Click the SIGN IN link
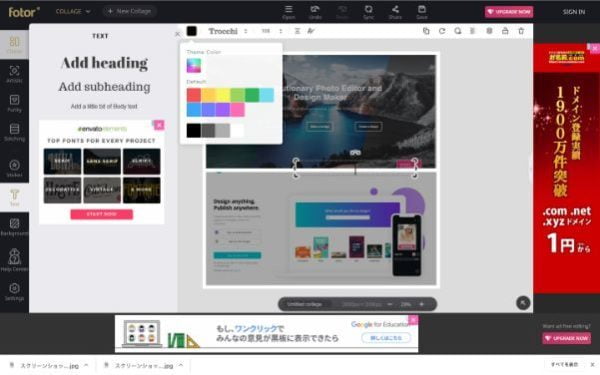The height and width of the screenshot is (375, 600). point(574,12)
